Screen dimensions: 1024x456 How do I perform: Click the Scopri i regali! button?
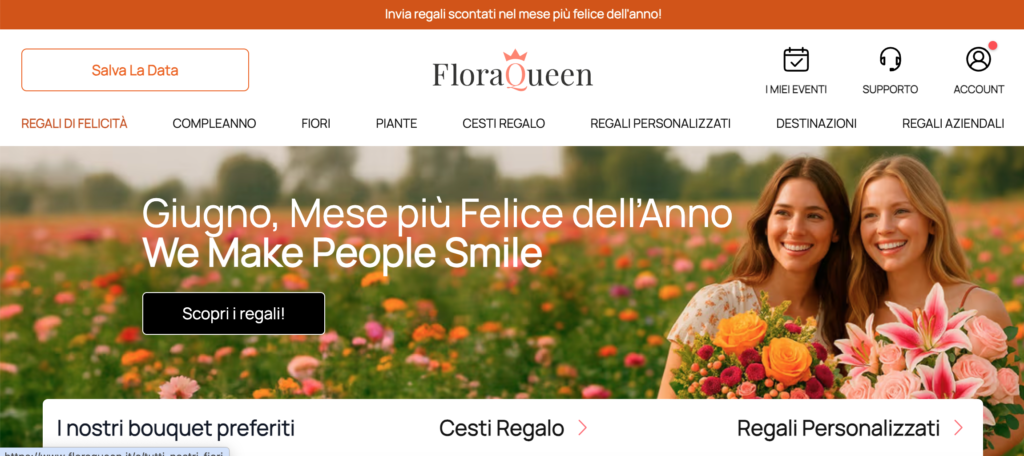[233, 314]
